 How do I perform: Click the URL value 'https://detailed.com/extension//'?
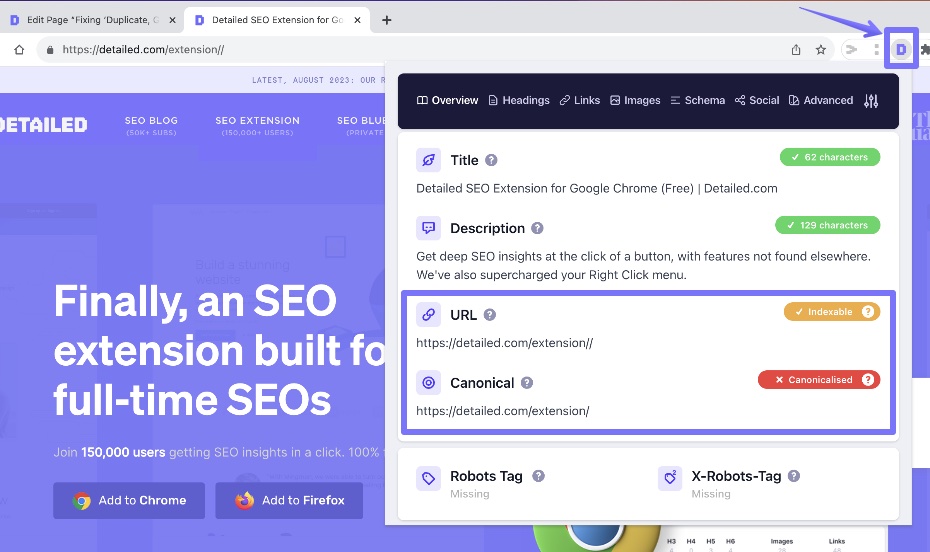coord(504,343)
